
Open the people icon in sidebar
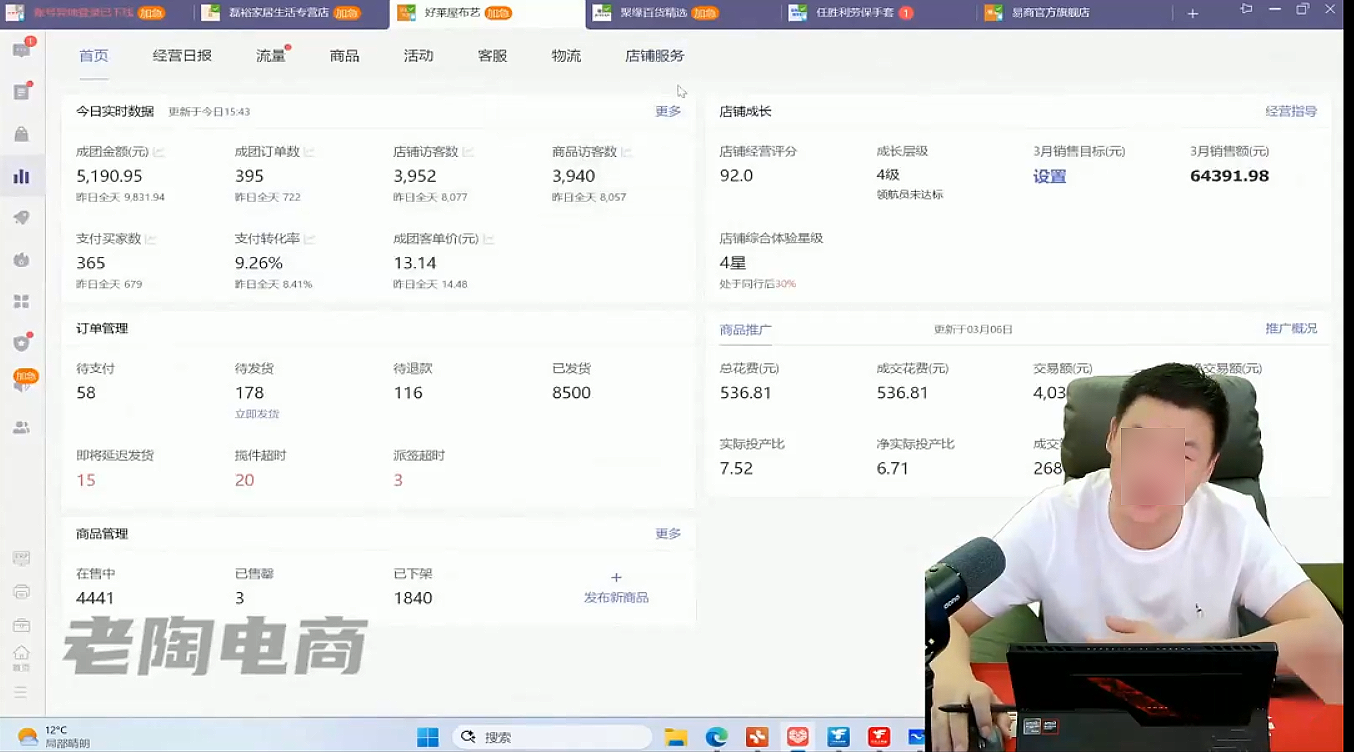21,427
